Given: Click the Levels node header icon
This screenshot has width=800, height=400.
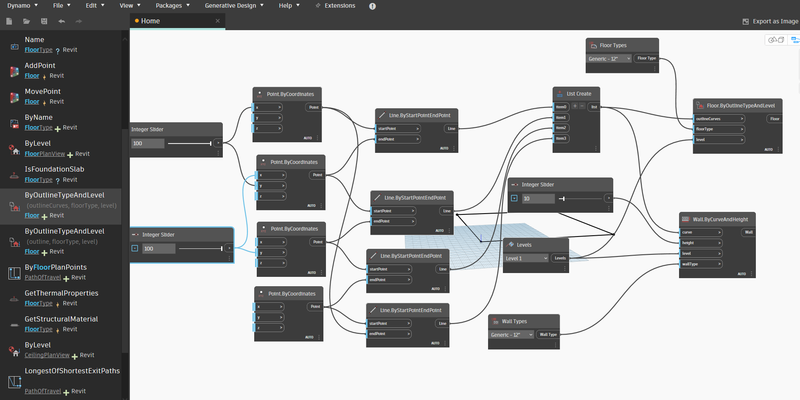Looking at the screenshot, I should click(x=511, y=245).
